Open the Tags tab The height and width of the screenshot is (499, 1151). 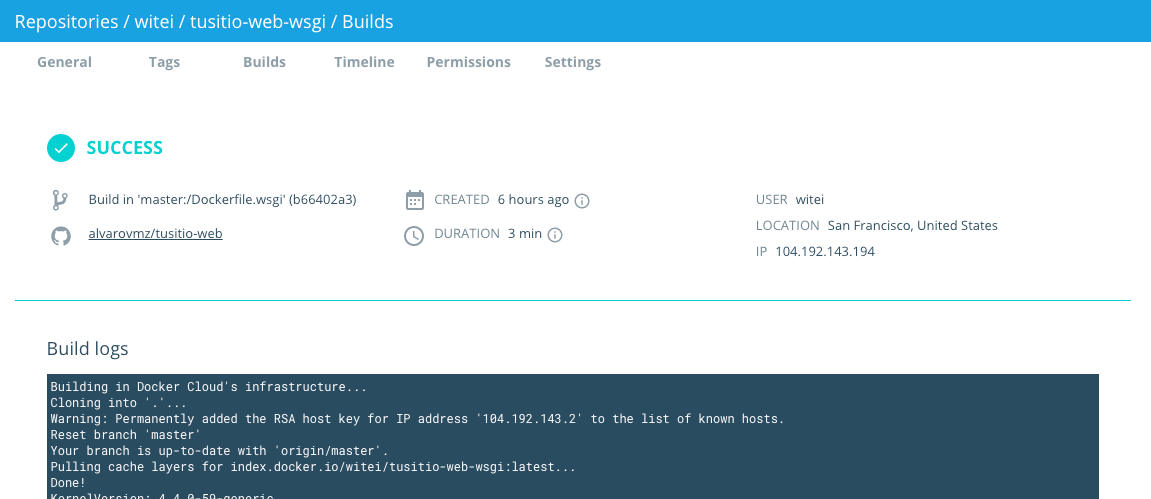[x=164, y=62]
